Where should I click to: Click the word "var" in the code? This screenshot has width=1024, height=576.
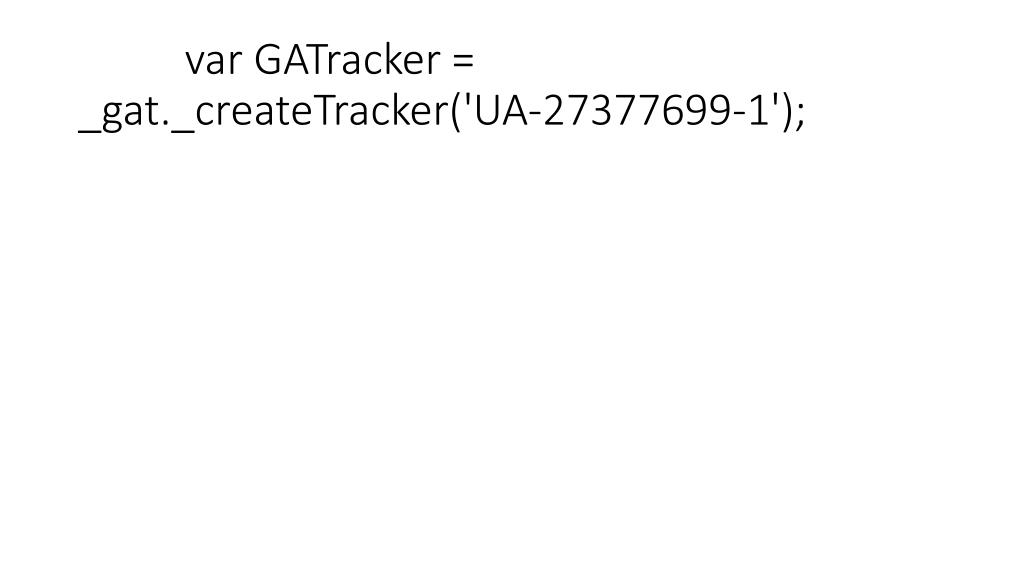(213, 61)
